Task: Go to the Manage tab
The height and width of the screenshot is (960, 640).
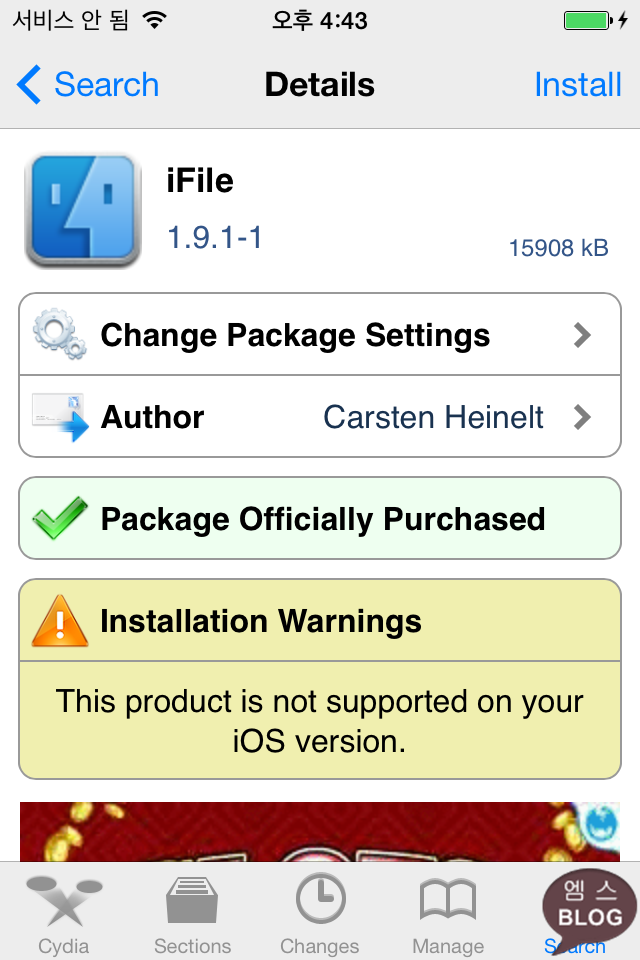Action: coord(448,915)
